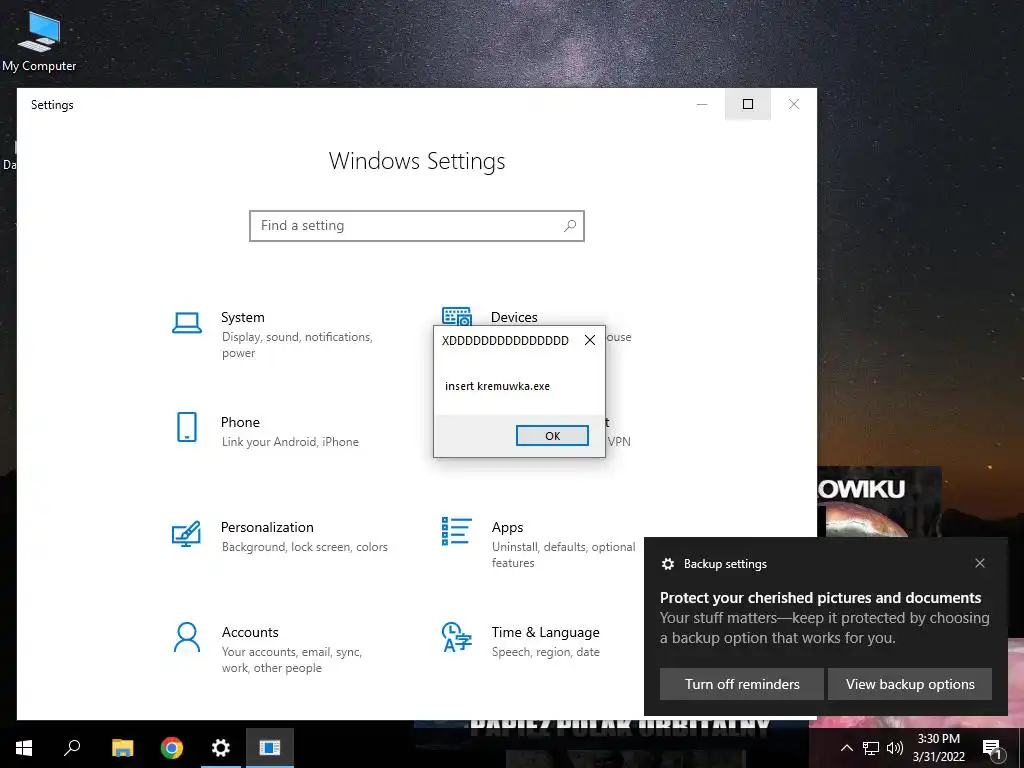Click OK in the kremuwka.exe dialog
This screenshot has width=1024, height=768.
pyautogui.click(x=552, y=436)
